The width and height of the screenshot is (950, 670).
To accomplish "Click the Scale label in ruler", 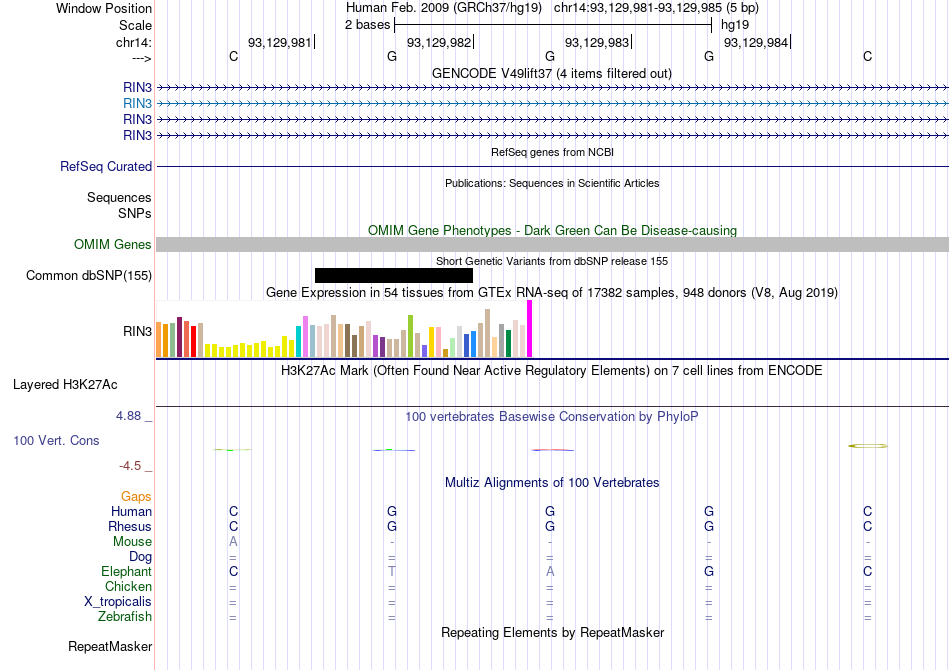I will coord(136,25).
